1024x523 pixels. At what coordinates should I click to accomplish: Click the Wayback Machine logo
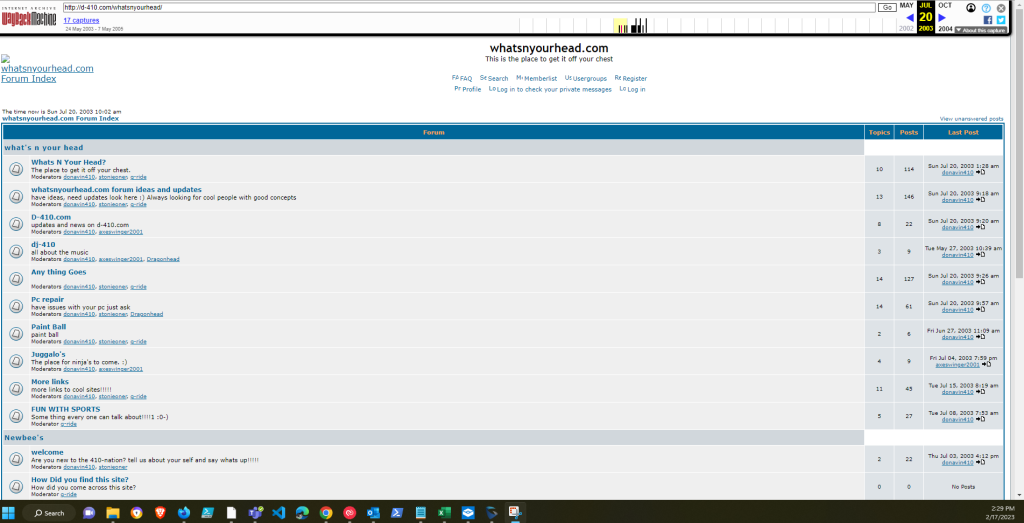[x=29, y=18]
